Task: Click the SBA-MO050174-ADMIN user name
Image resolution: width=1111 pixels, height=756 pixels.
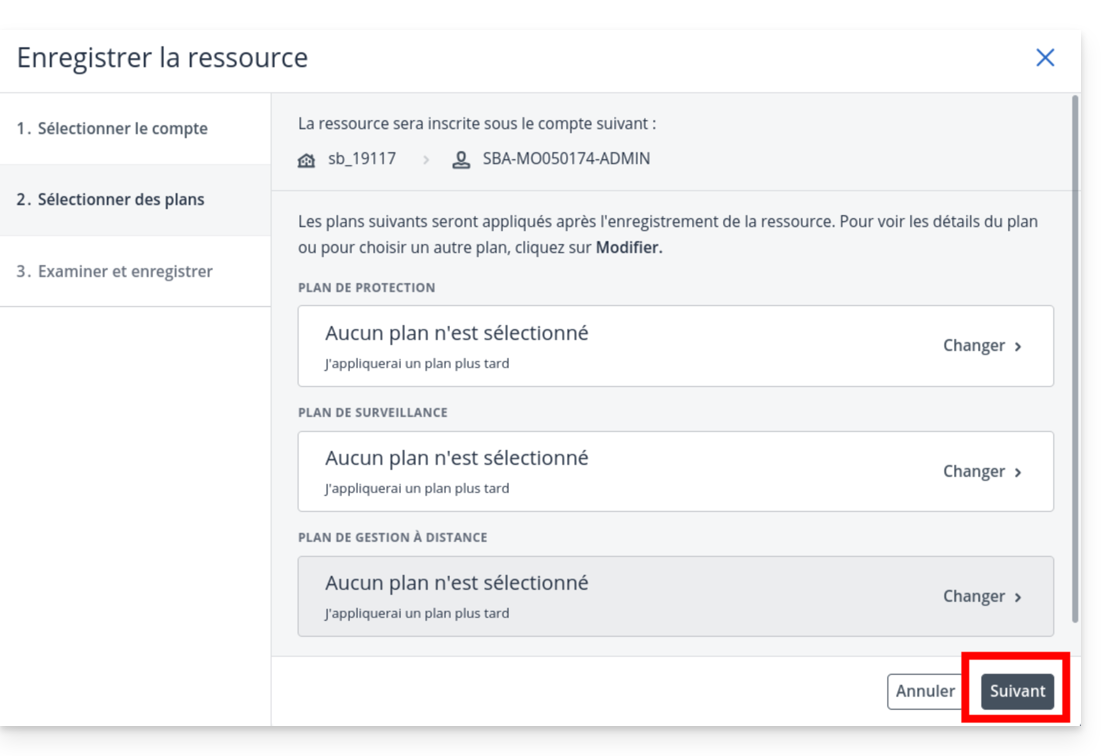Action: (x=566, y=159)
